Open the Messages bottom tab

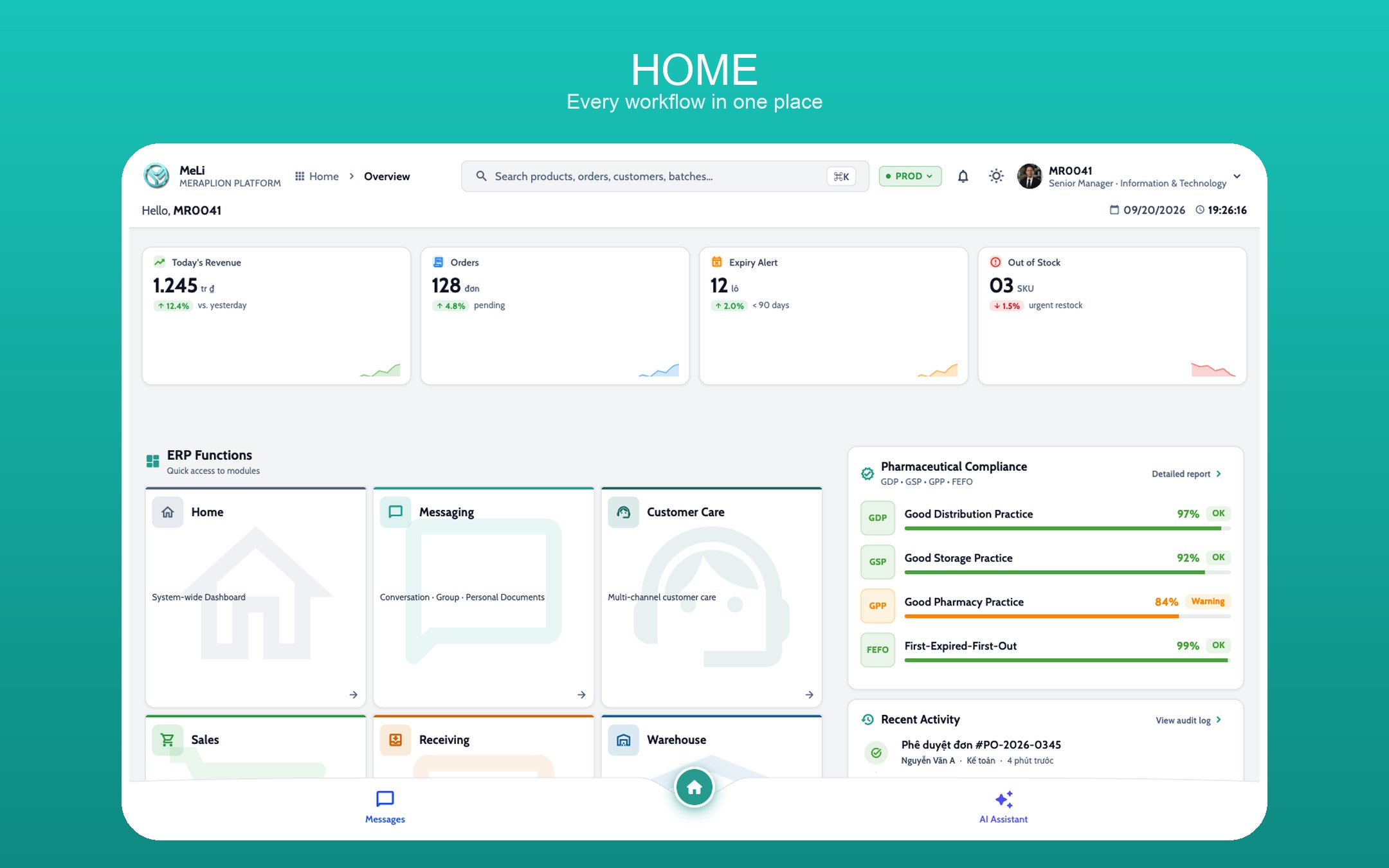pos(385,808)
